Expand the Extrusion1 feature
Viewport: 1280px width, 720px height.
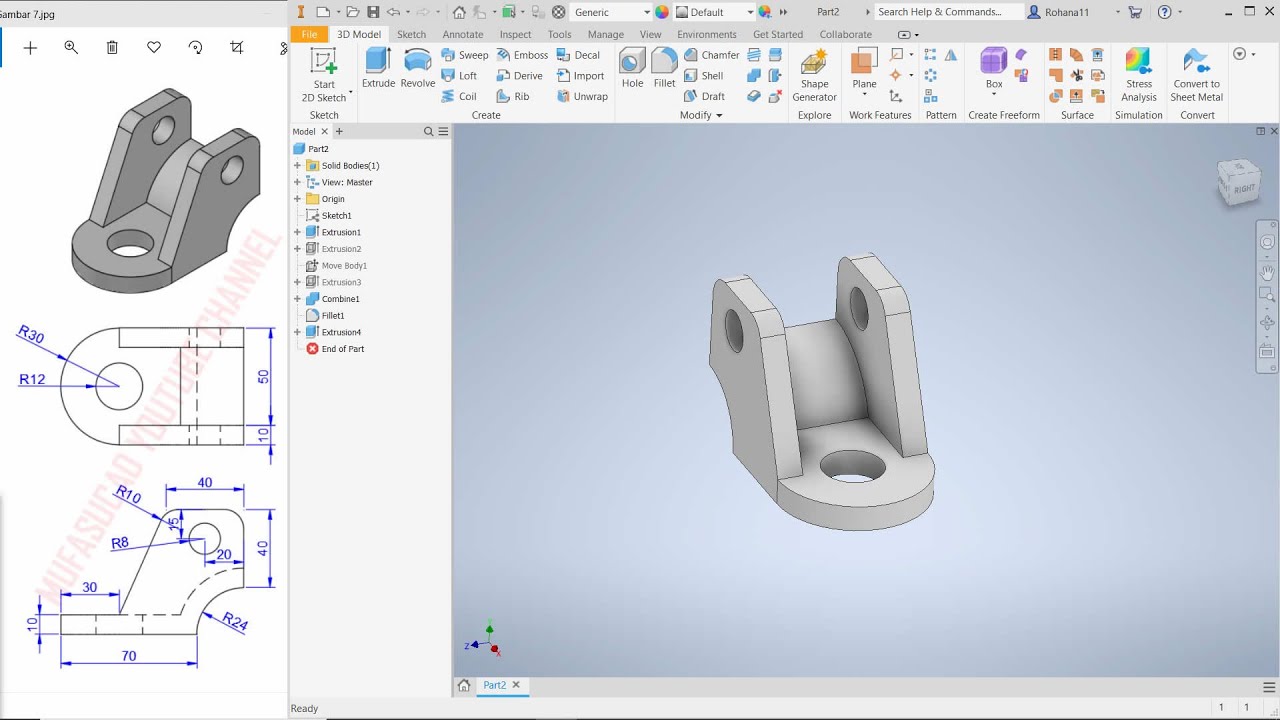(297, 232)
